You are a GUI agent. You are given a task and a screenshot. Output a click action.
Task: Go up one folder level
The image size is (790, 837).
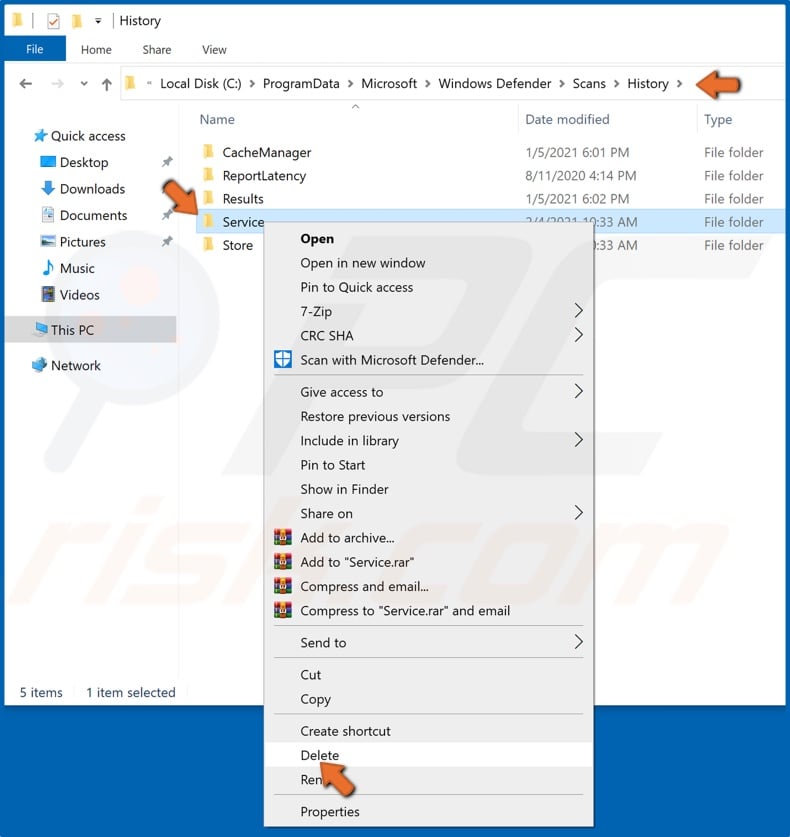(x=107, y=84)
